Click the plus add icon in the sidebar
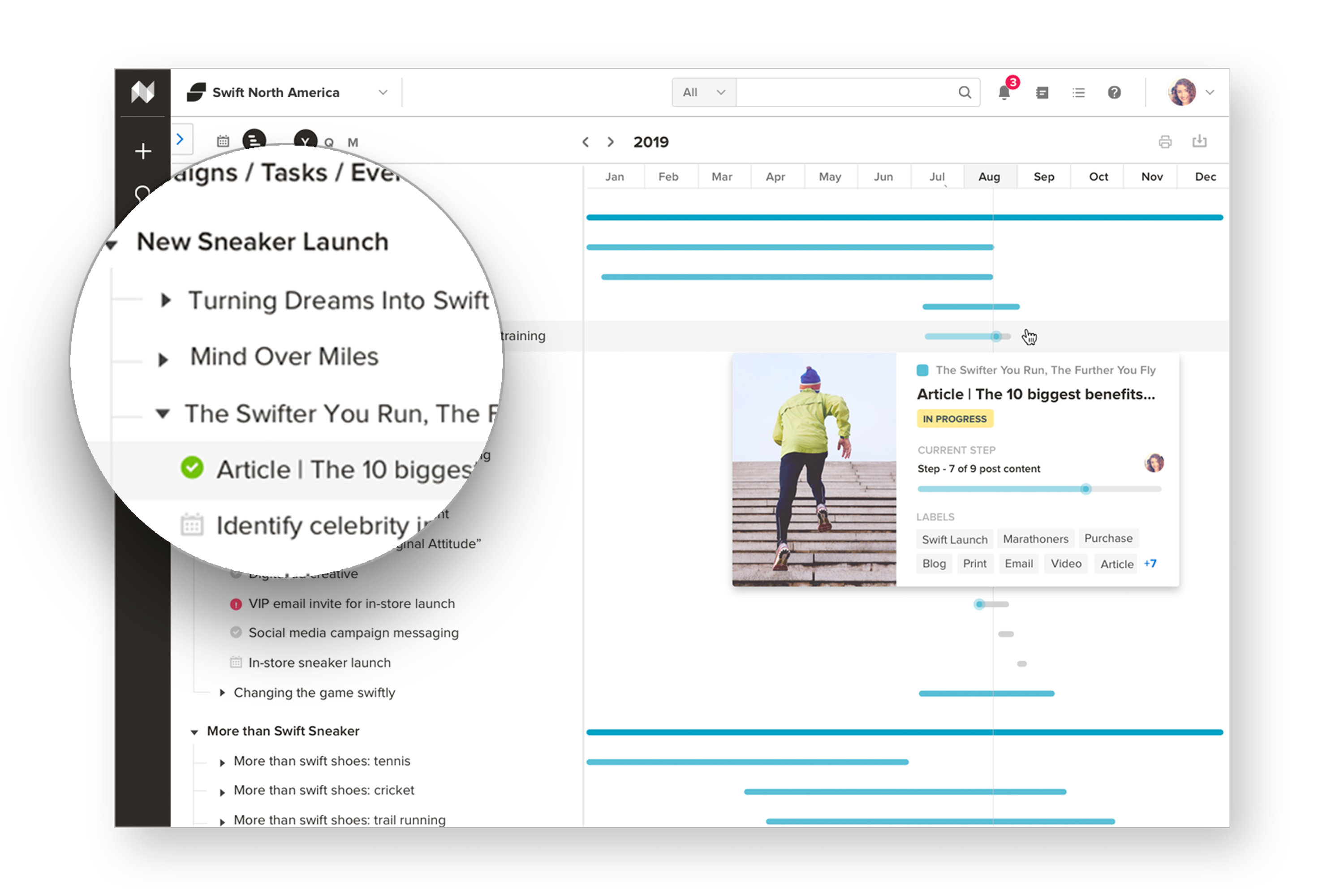The width and height of the screenshot is (1344, 896). [x=143, y=151]
